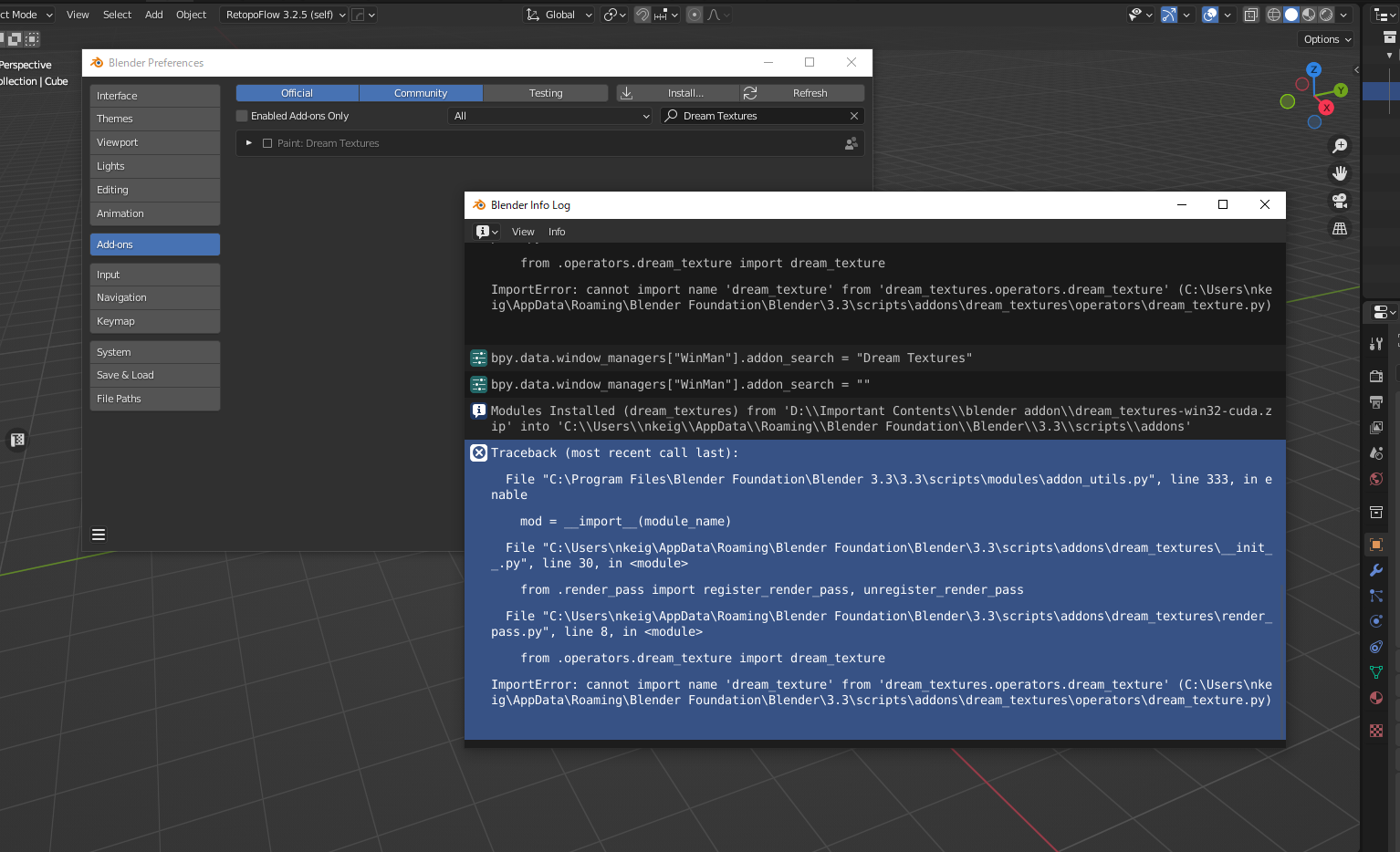Open View menu in Info Log window
The image size is (1400, 852).
(x=523, y=232)
